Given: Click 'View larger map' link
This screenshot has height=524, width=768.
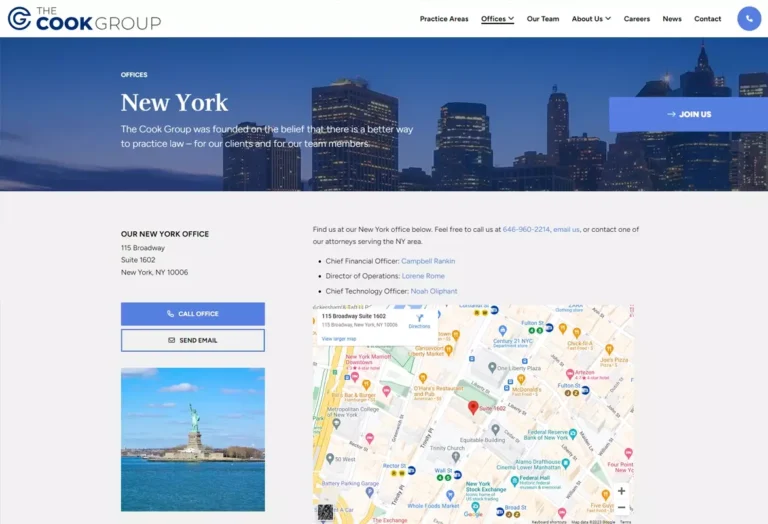Looking at the screenshot, I should (x=339, y=339).
